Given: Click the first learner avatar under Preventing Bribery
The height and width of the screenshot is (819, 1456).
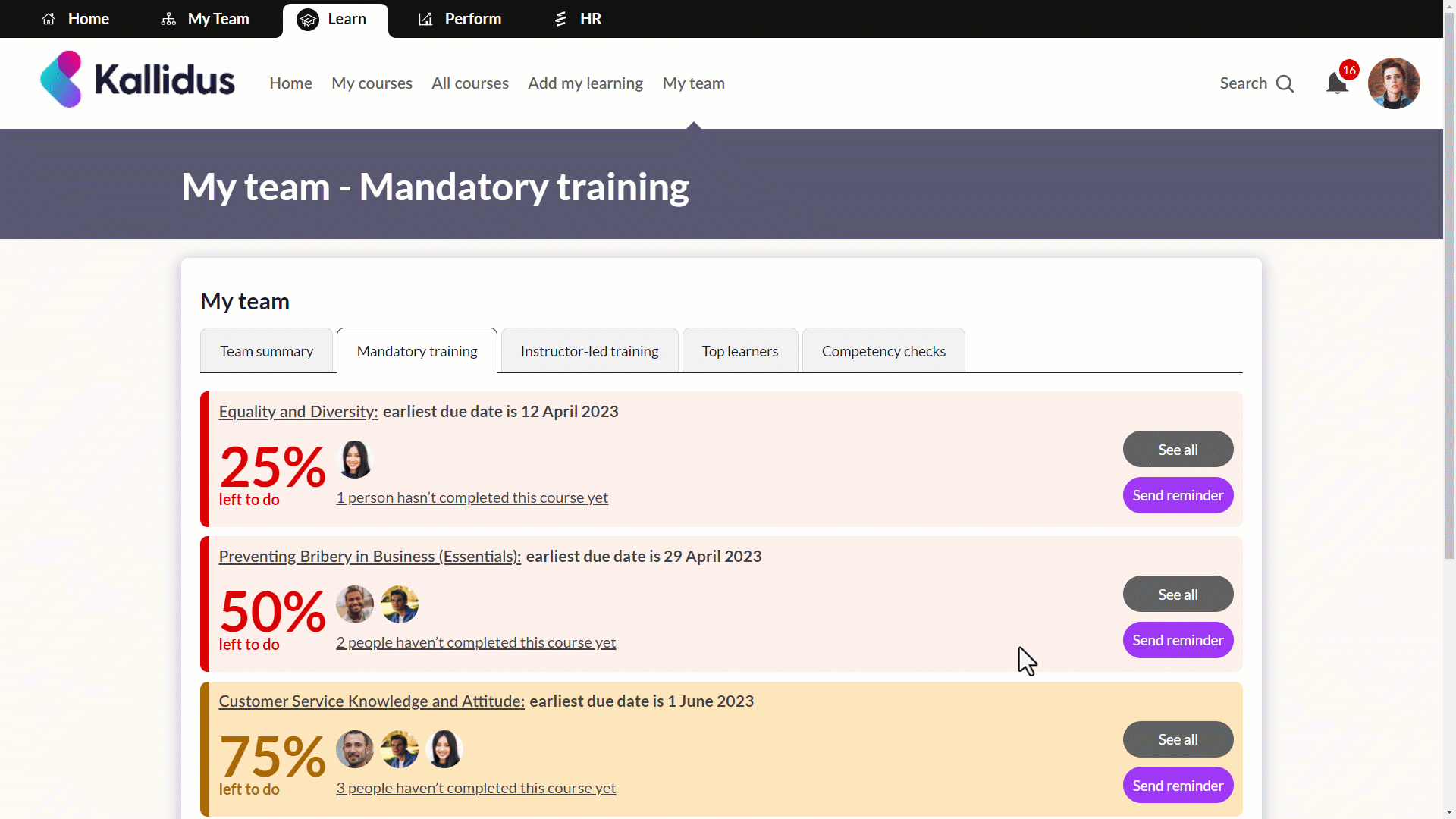Looking at the screenshot, I should tap(354, 604).
